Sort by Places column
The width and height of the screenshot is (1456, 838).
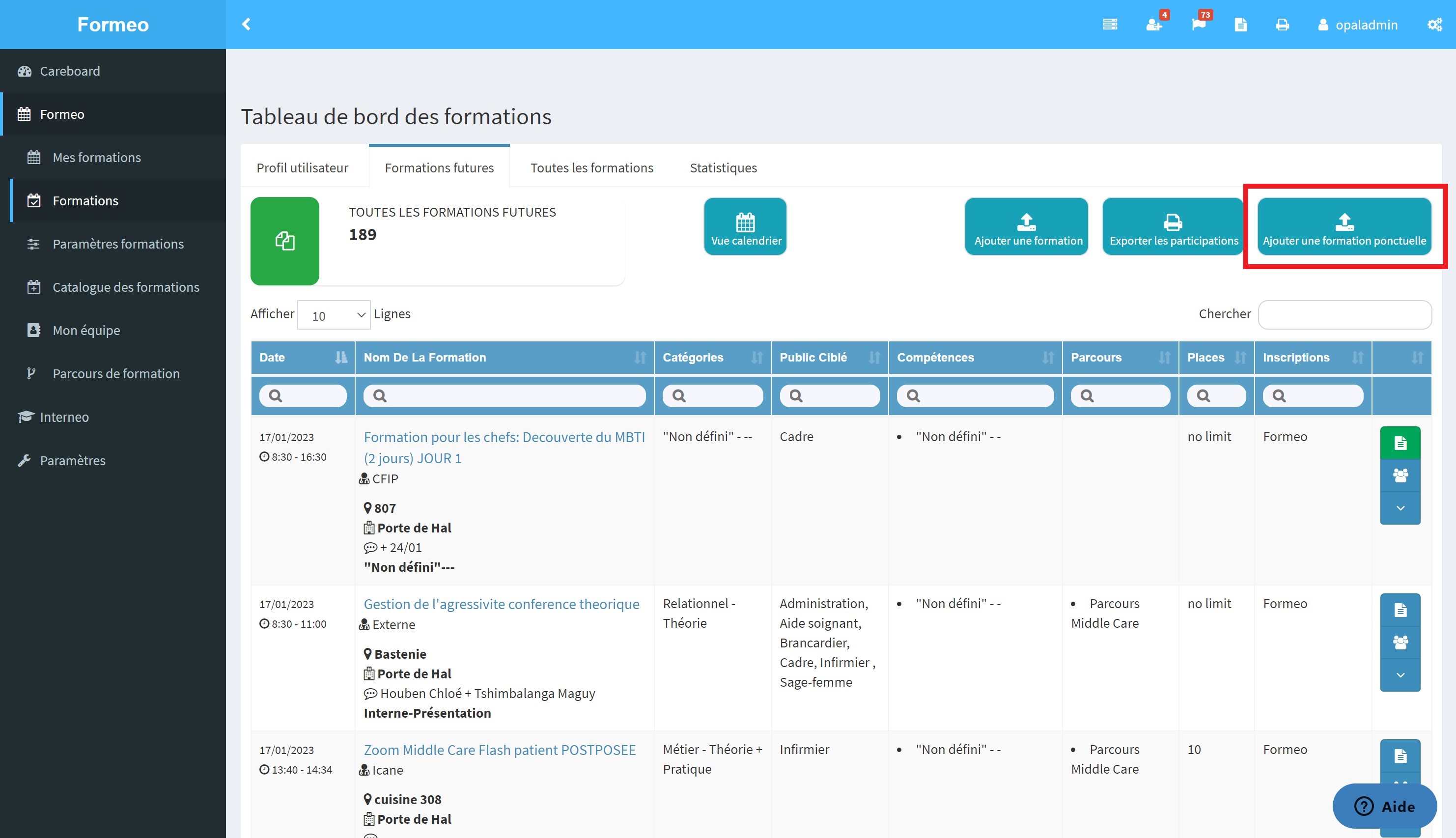[x=1216, y=358]
